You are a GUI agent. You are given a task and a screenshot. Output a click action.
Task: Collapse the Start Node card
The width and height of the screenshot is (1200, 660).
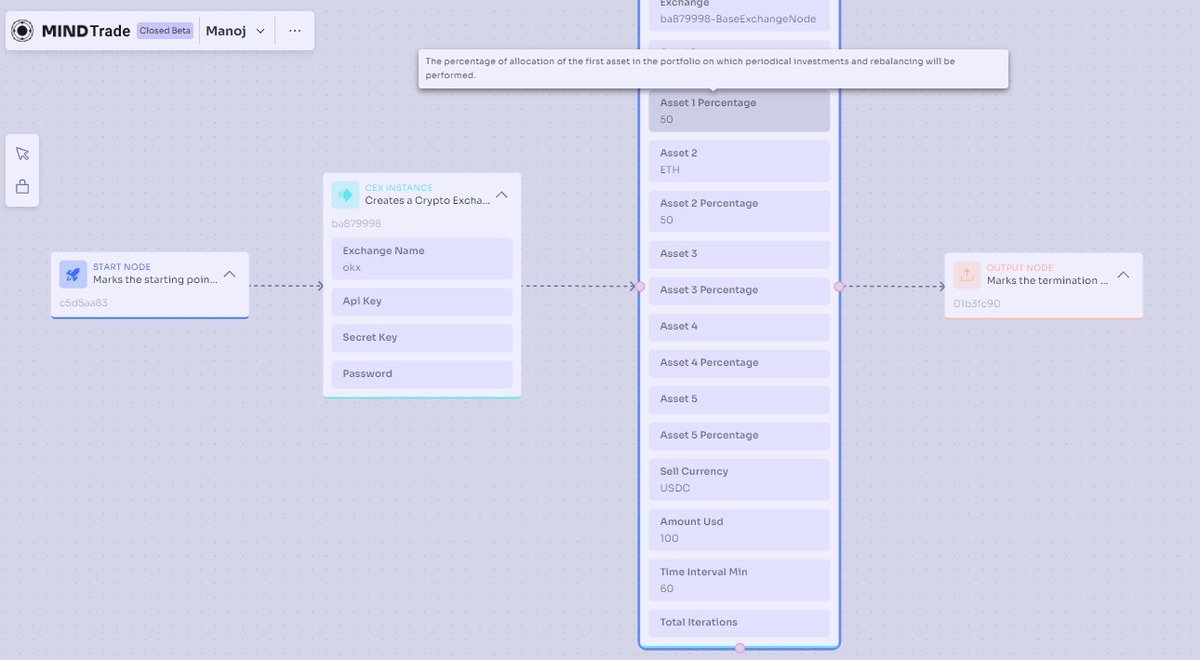(x=229, y=274)
